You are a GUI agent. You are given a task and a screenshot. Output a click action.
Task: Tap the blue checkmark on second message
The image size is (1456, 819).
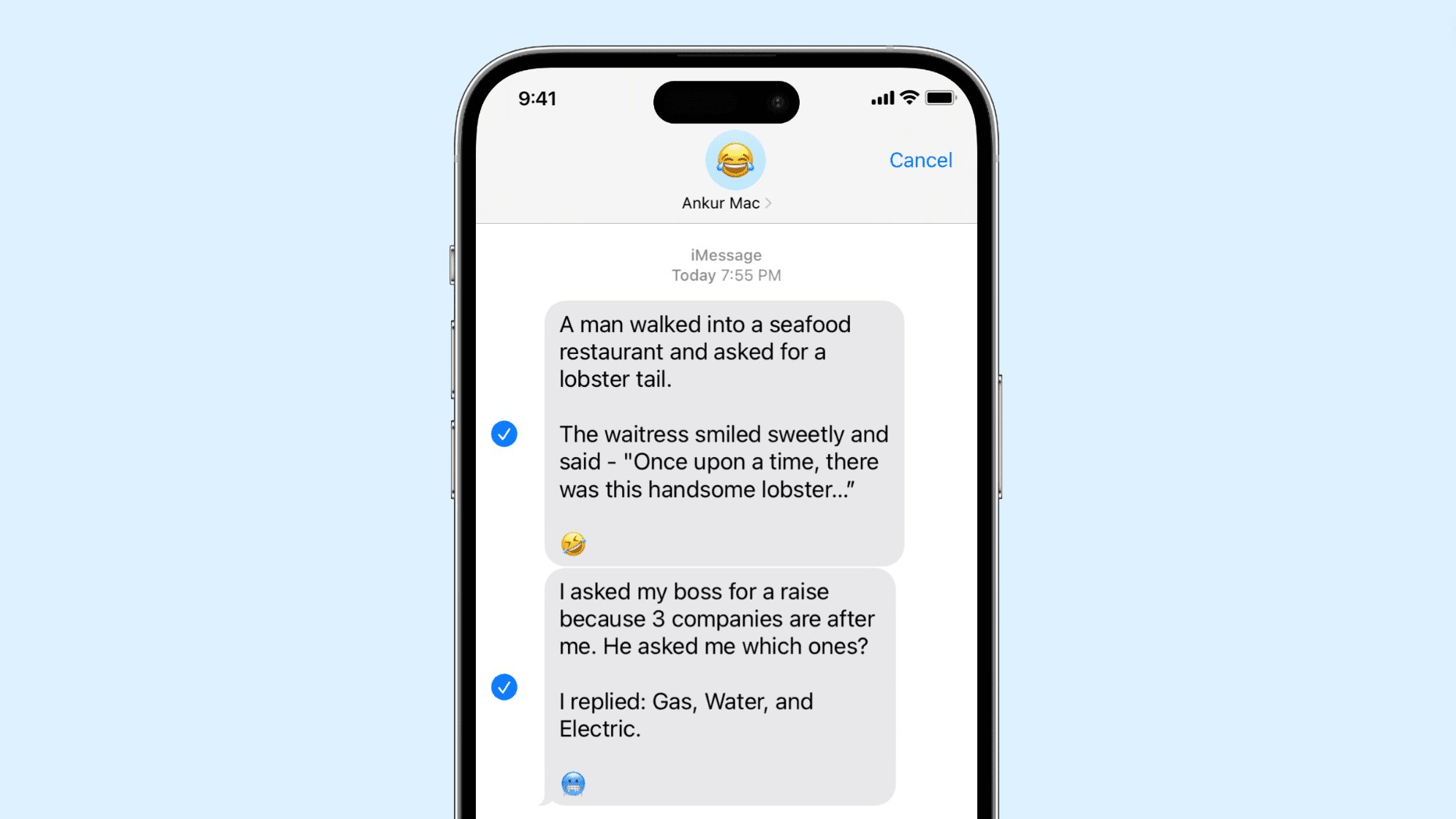click(x=503, y=687)
